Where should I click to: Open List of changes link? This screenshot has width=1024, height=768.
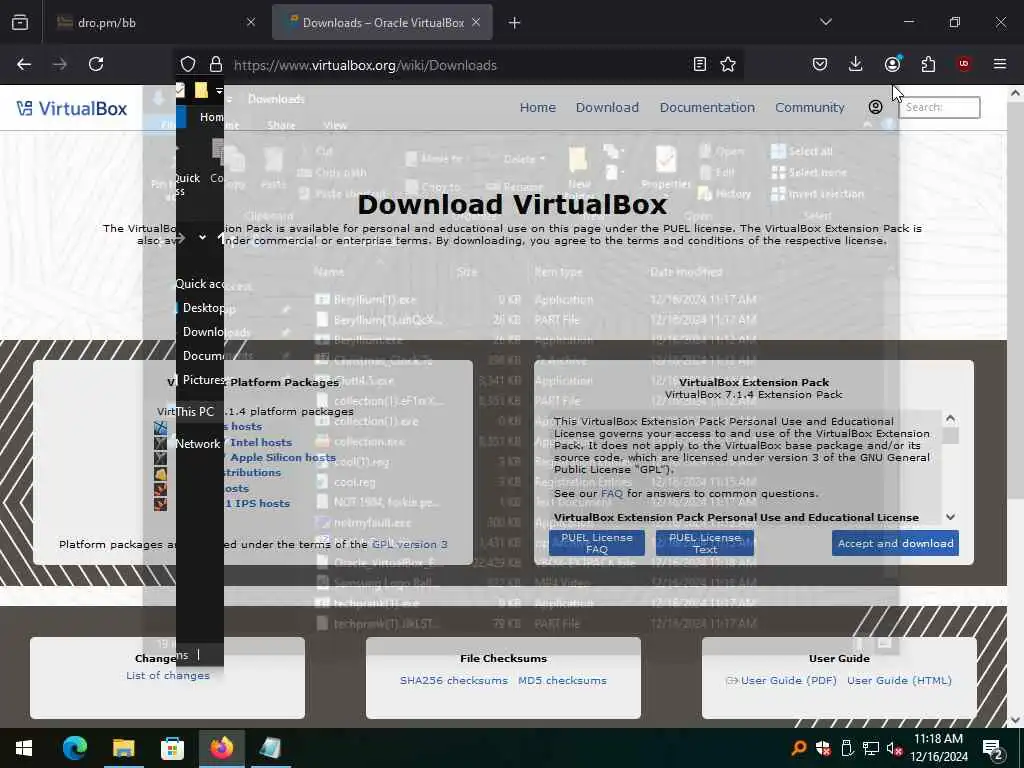tap(168, 675)
